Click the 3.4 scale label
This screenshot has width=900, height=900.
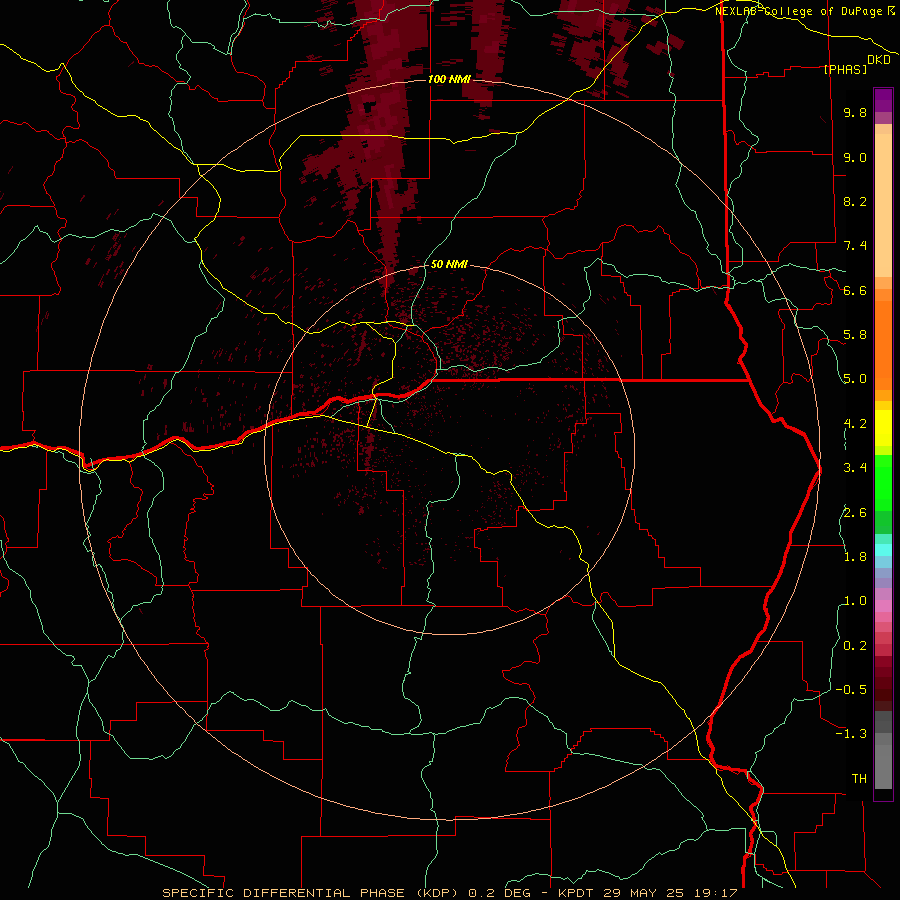point(855,468)
